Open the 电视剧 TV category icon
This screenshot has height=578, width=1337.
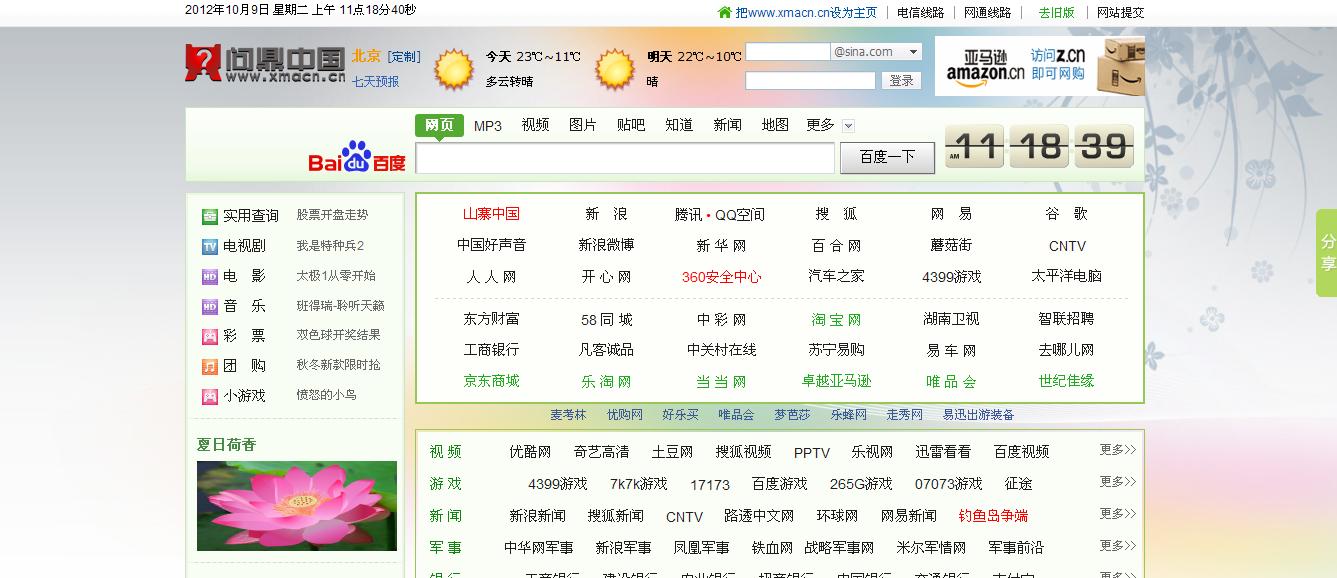[210, 246]
